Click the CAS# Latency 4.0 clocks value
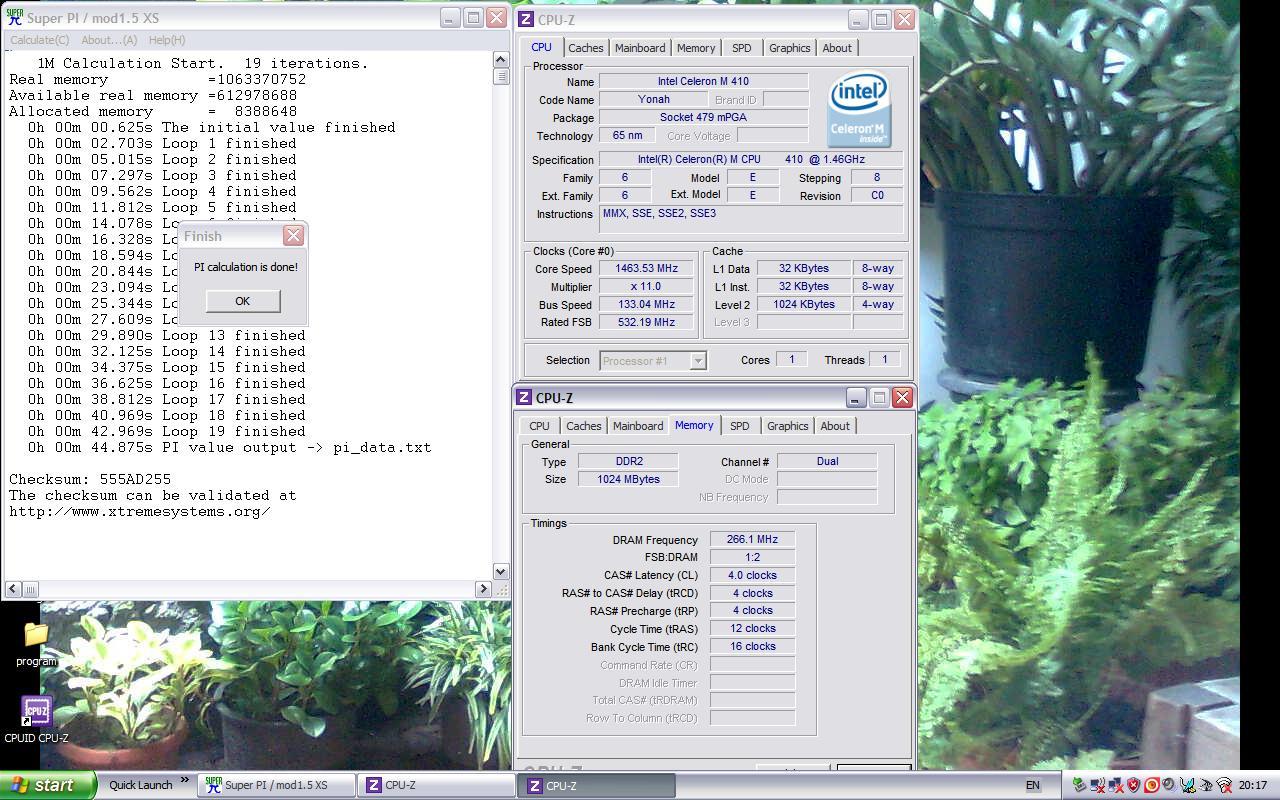 click(752, 575)
